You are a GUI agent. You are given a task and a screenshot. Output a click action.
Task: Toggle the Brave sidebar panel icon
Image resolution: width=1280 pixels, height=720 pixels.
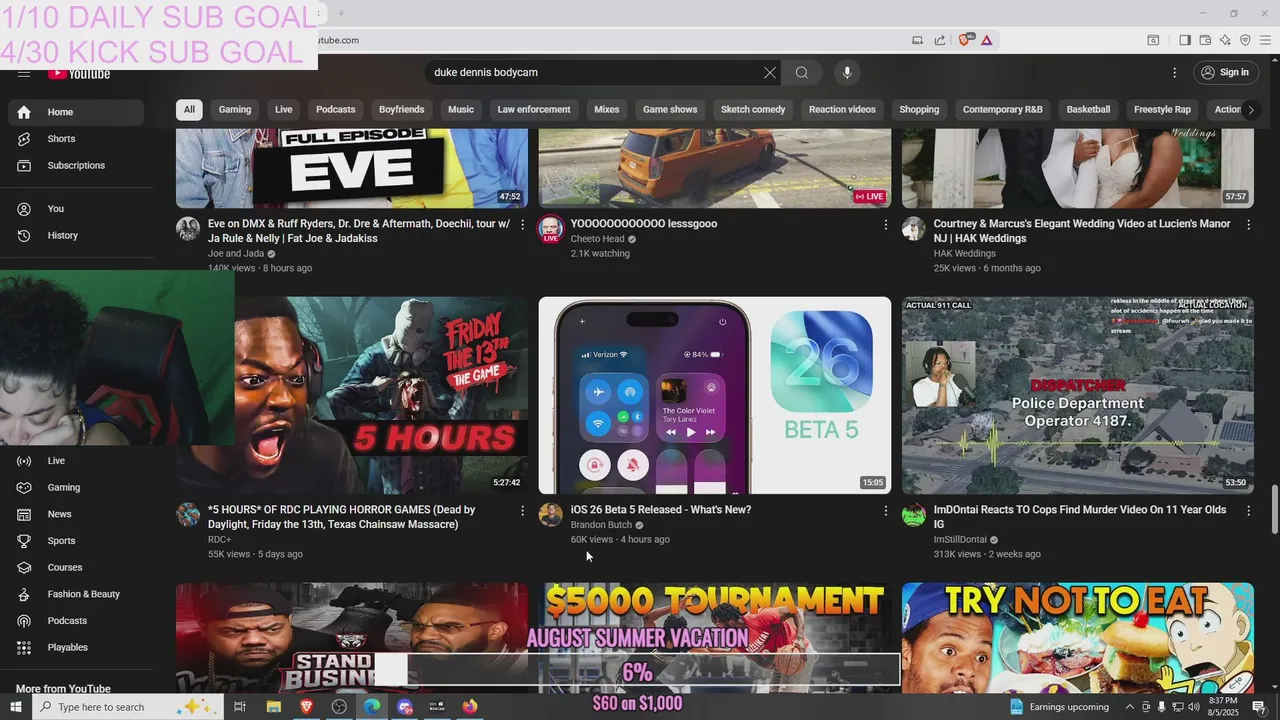point(1185,40)
